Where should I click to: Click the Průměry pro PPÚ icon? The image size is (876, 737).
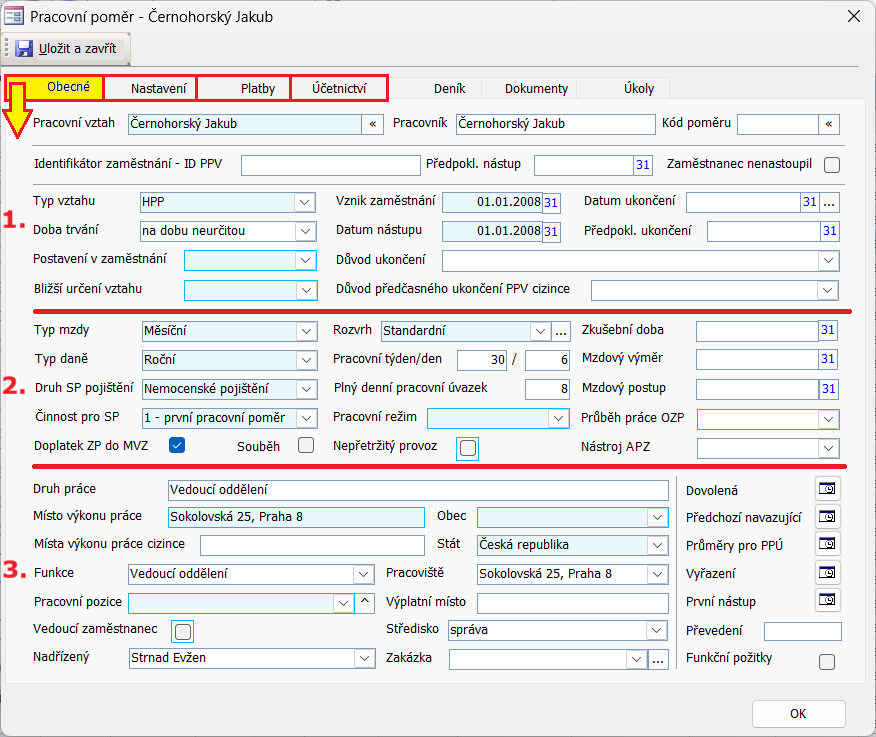(829, 545)
